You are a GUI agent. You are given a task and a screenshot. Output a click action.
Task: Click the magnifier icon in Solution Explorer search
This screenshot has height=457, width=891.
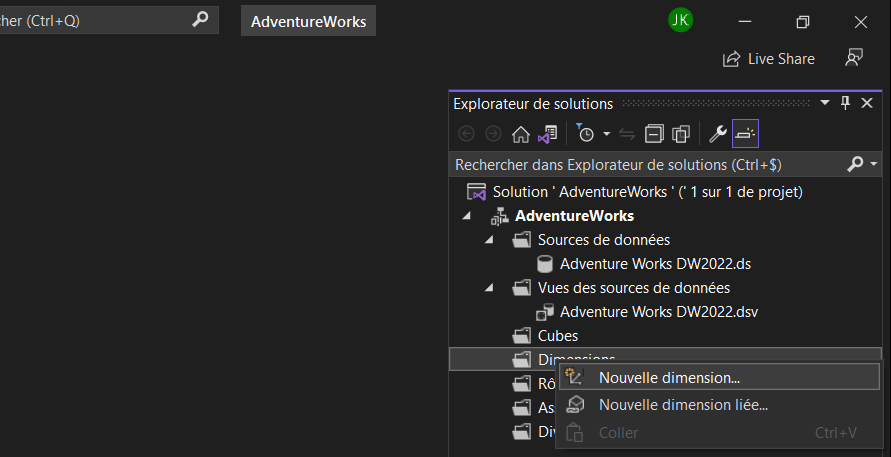pyautogui.click(x=855, y=164)
